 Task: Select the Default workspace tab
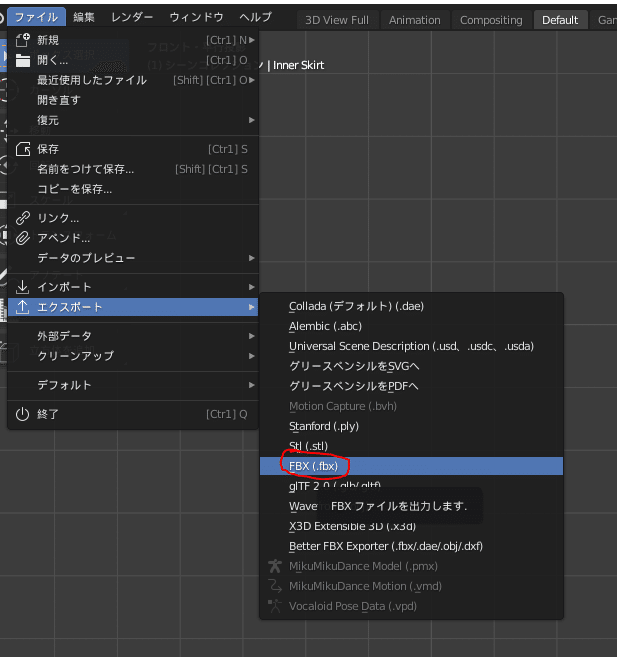[x=560, y=20]
